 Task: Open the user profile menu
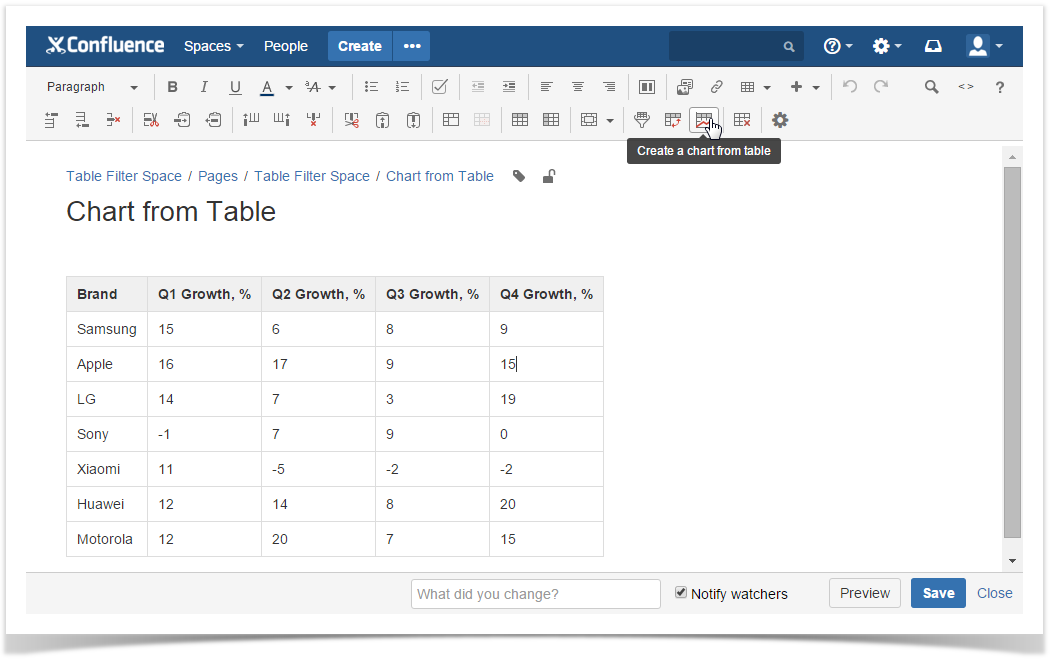984,46
